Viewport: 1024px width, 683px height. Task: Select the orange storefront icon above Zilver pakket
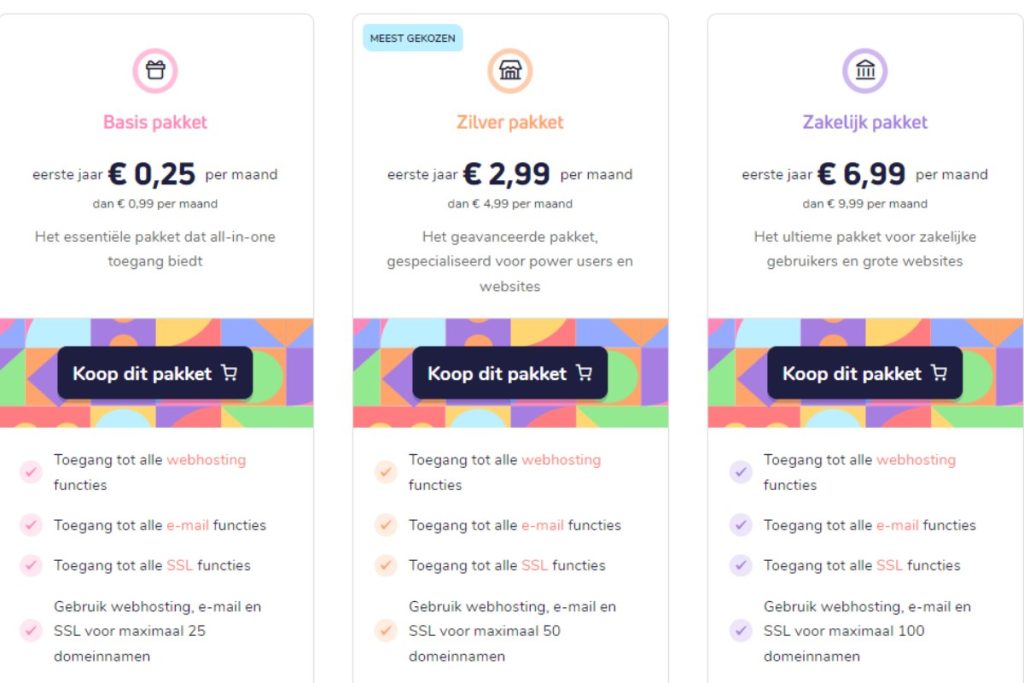(x=511, y=70)
